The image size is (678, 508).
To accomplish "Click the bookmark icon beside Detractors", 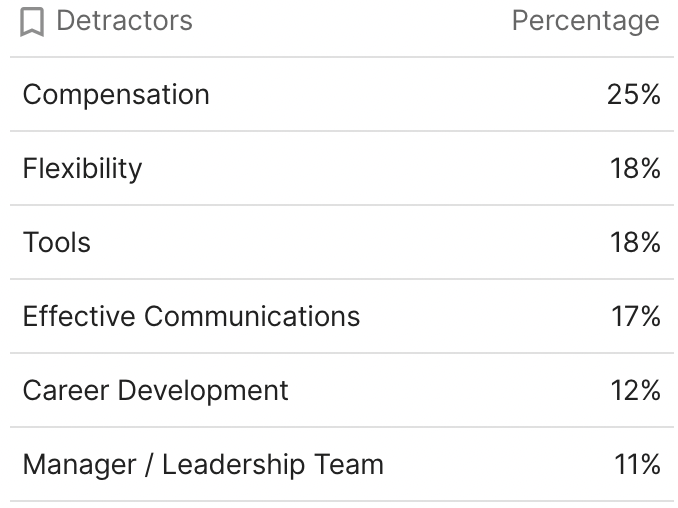I will click(x=32, y=21).
